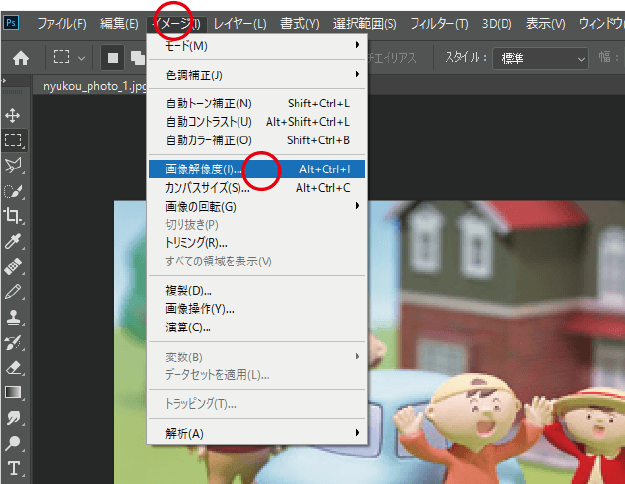625x484 pixels.
Task: Choose 画像解像度(I)... menu item
Action: (x=257, y=169)
